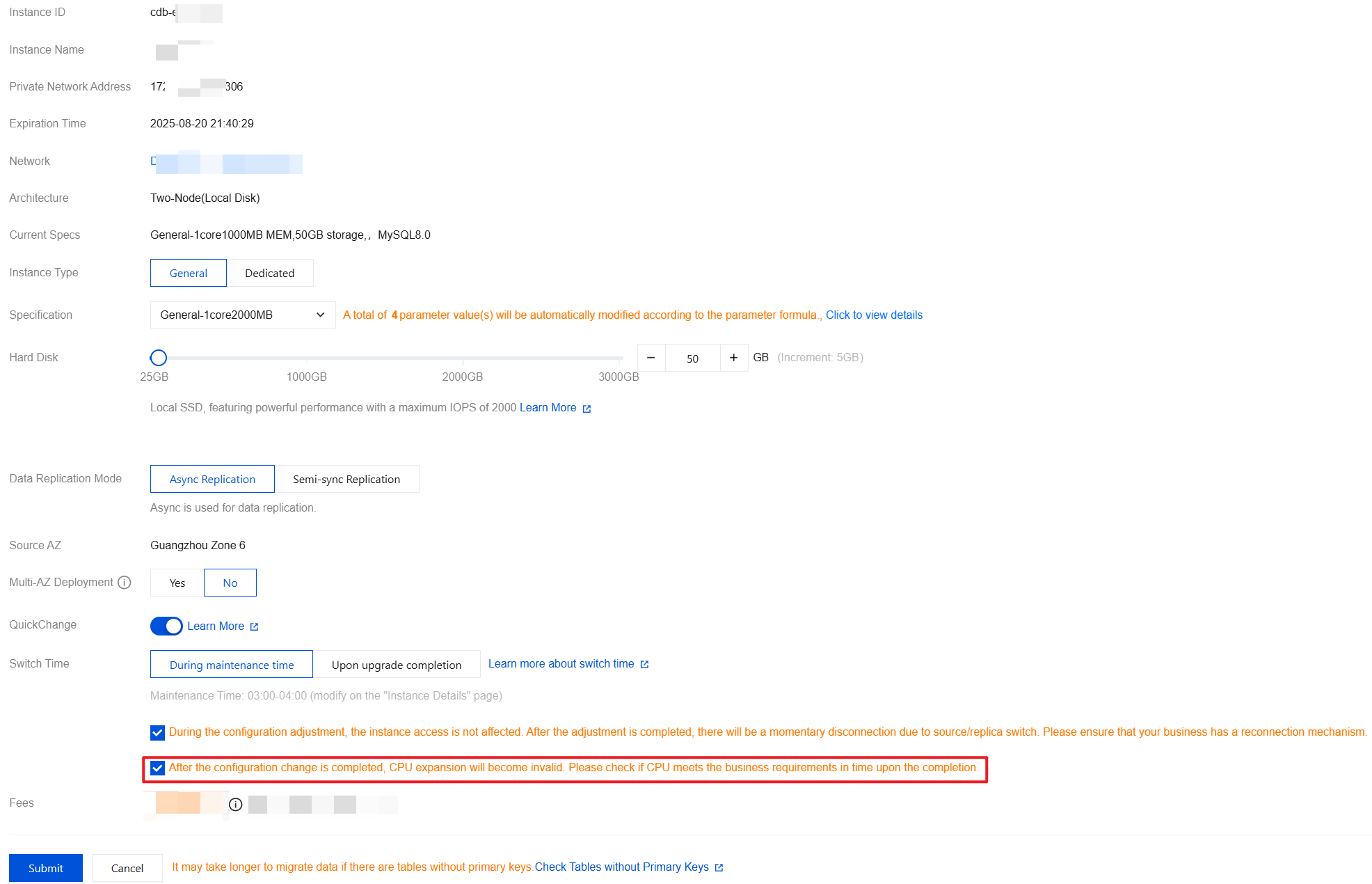Select Dedicated instance type
1372x884 pixels.
click(x=270, y=273)
